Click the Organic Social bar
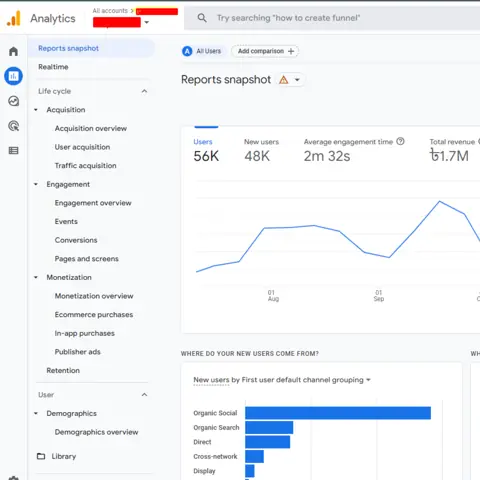Viewport: 480px width, 480px height. point(338,413)
